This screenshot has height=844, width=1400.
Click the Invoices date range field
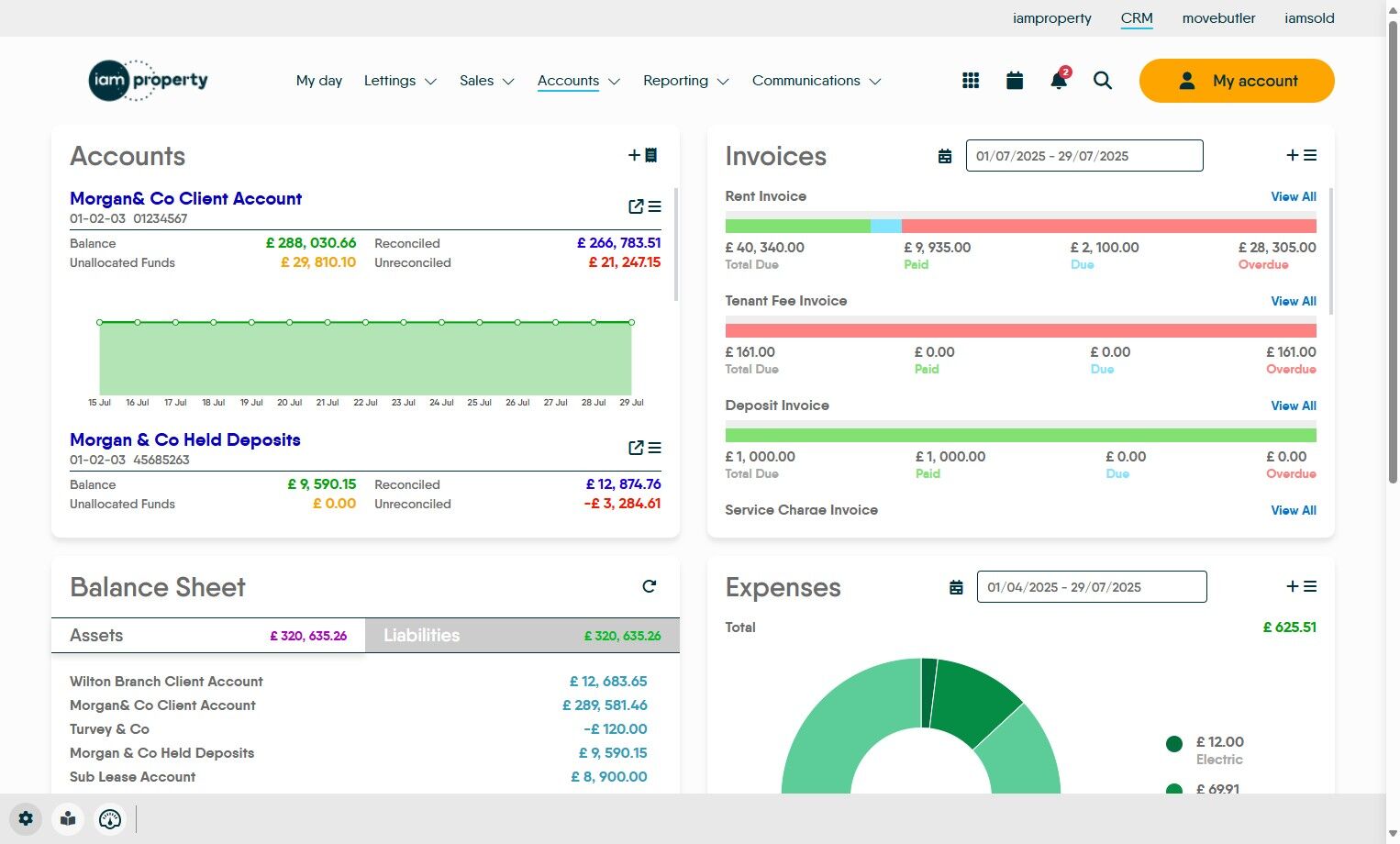coord(1084,156)
